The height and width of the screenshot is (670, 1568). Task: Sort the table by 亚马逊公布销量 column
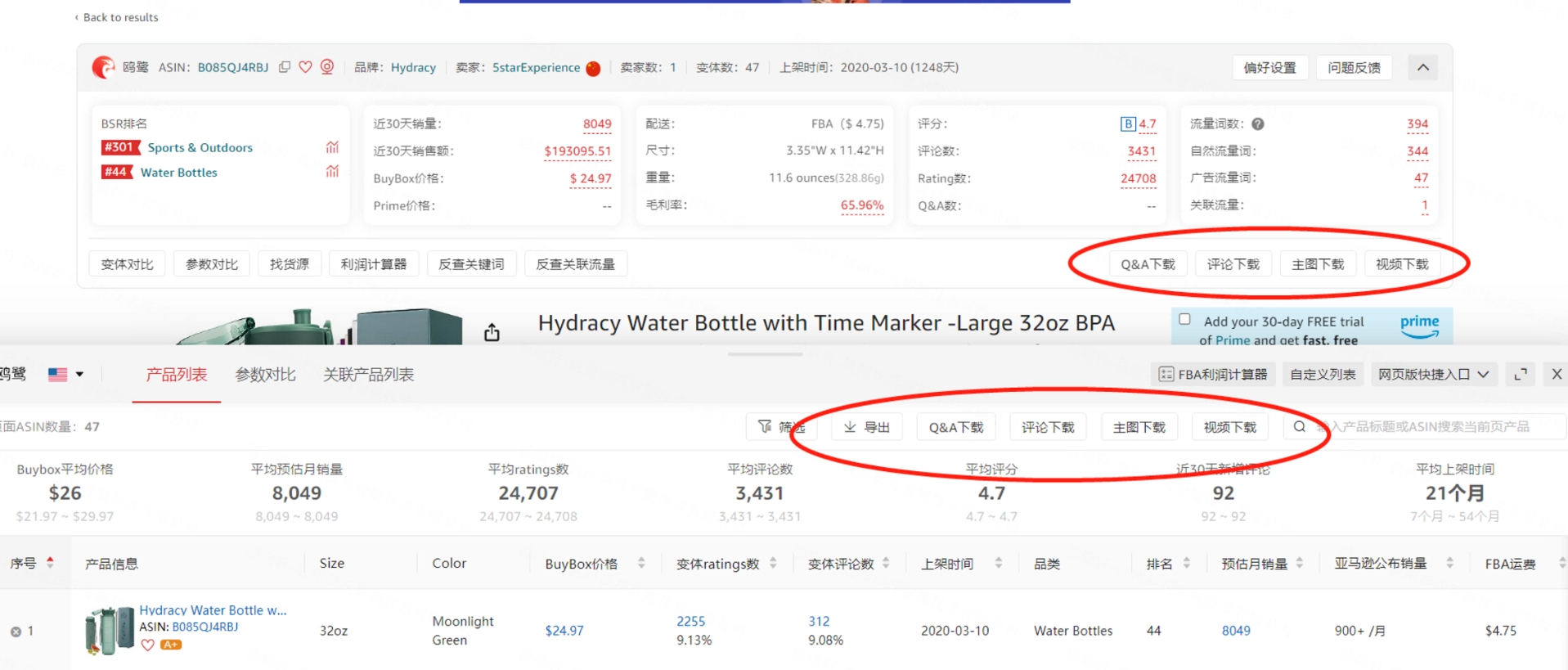[1449, 563]
